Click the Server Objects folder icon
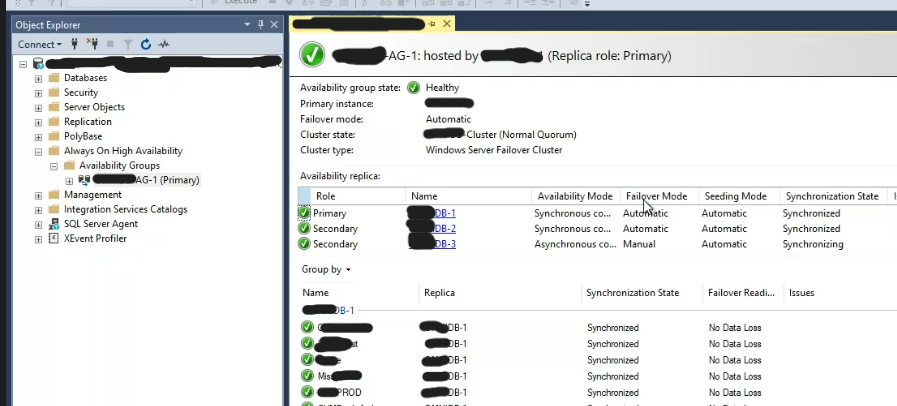897x406 pixels. [54, 107]
